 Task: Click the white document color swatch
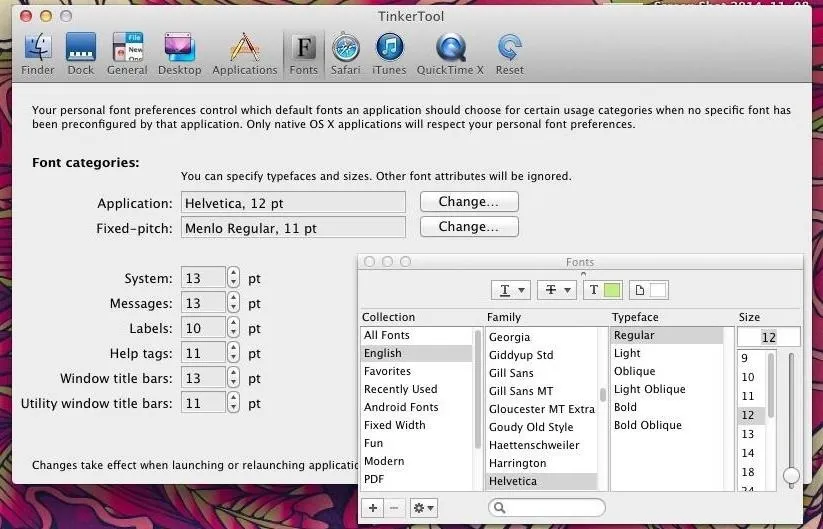coord(658,290)
